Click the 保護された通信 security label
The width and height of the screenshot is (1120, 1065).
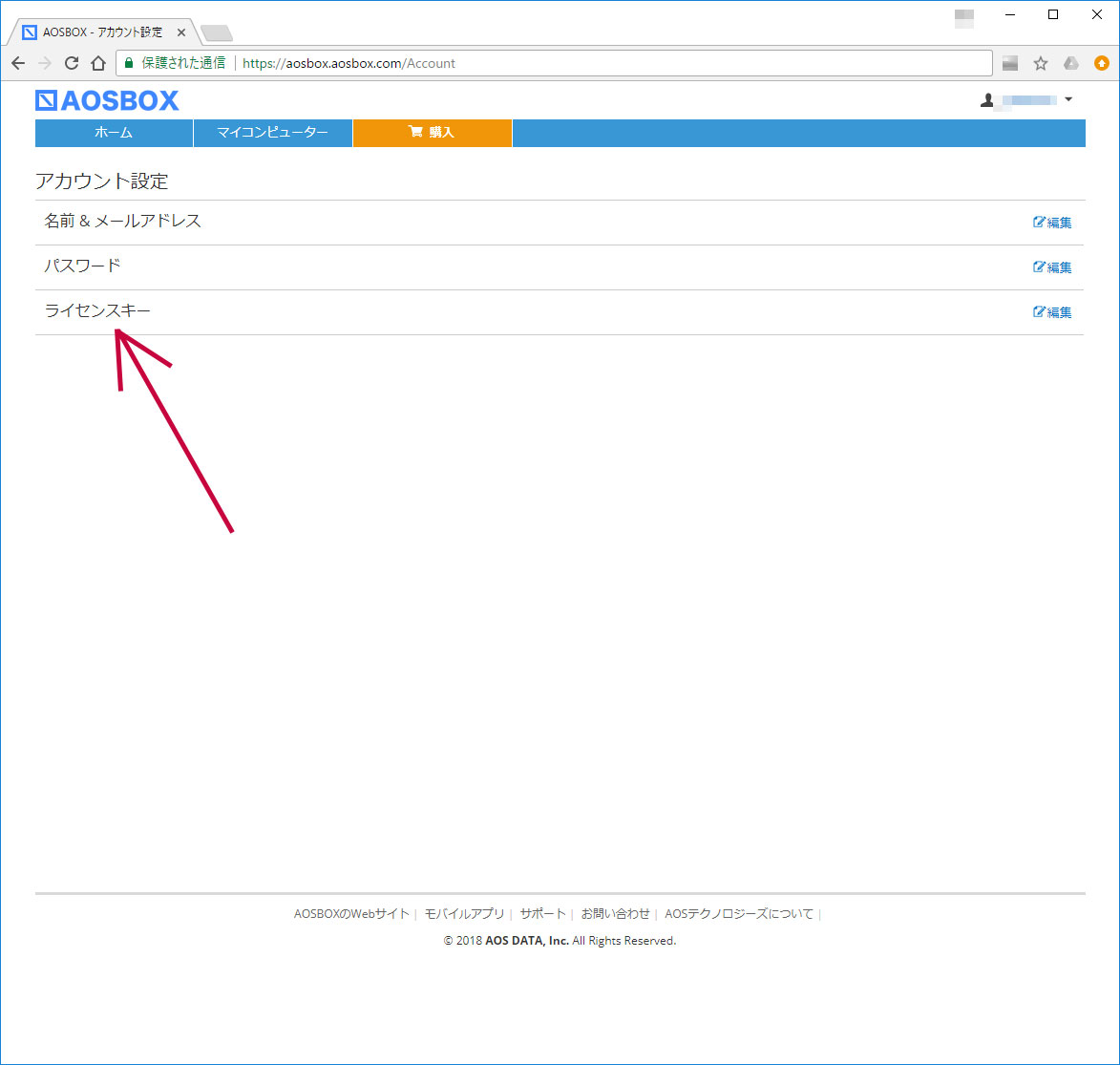[183, 63]
